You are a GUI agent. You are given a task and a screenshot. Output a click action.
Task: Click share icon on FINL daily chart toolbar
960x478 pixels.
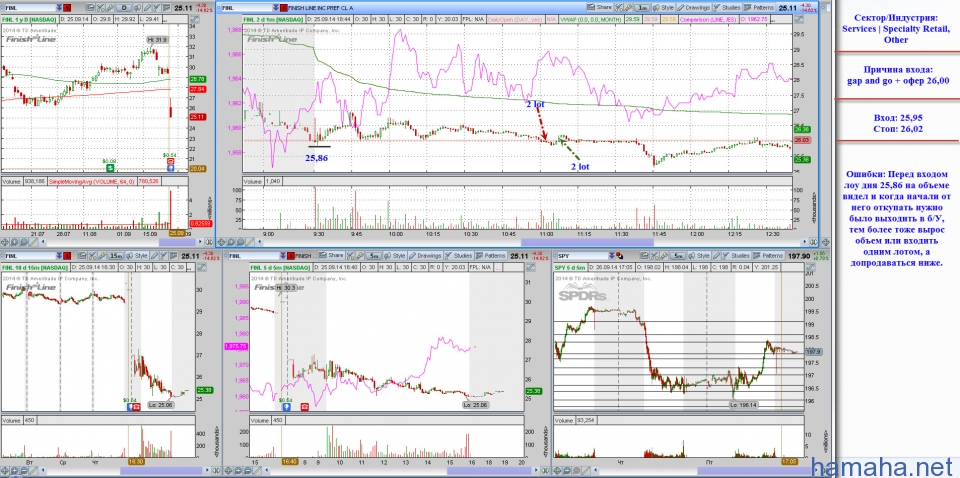click(90, 7)
